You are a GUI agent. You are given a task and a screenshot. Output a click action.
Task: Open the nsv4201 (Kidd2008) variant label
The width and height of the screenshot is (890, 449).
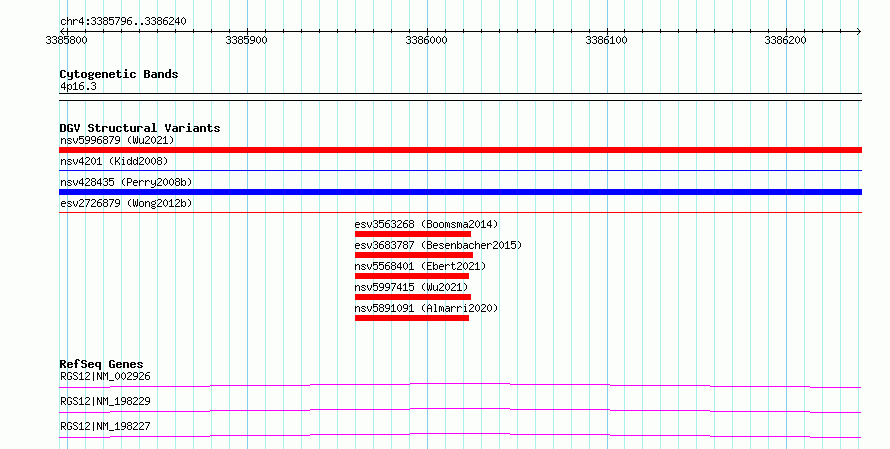click(x=114, y=161)
